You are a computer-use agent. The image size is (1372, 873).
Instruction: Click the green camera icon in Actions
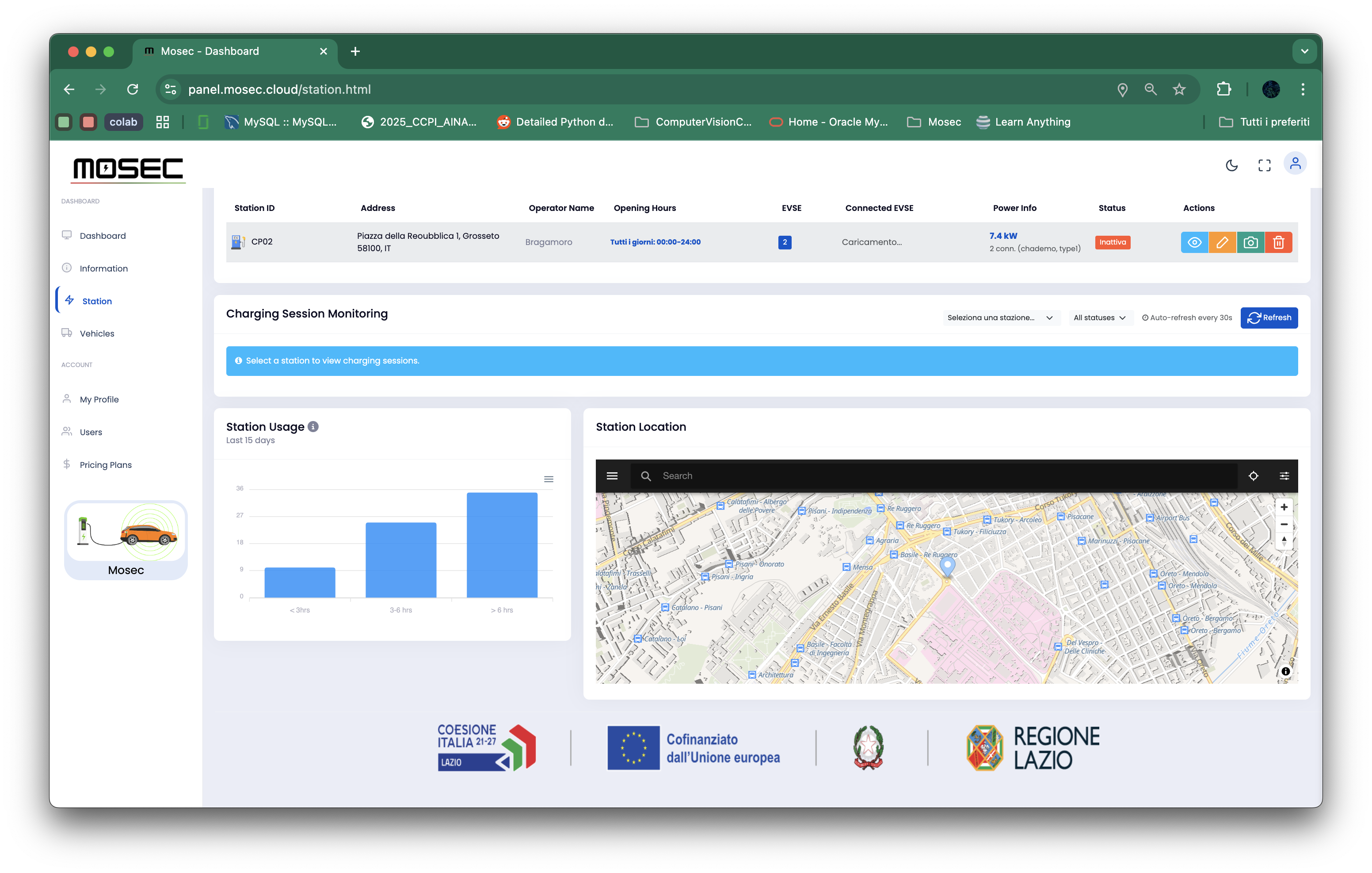[x=1250, y=242]
